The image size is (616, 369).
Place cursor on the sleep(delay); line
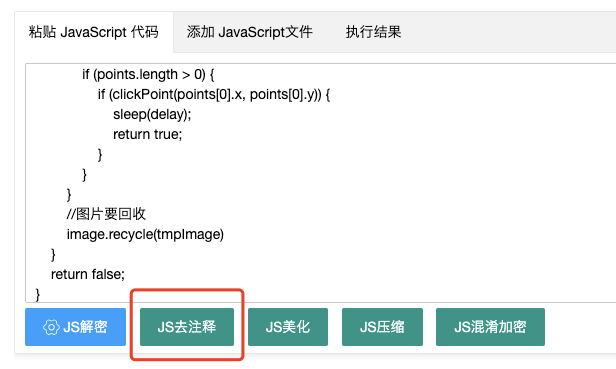[x=152, y=114]
